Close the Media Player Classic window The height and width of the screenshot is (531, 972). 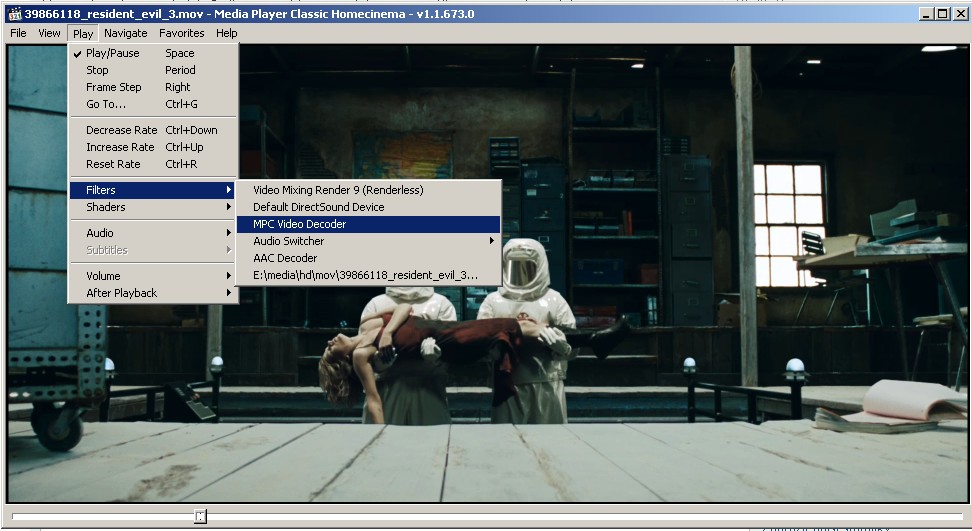961,14
